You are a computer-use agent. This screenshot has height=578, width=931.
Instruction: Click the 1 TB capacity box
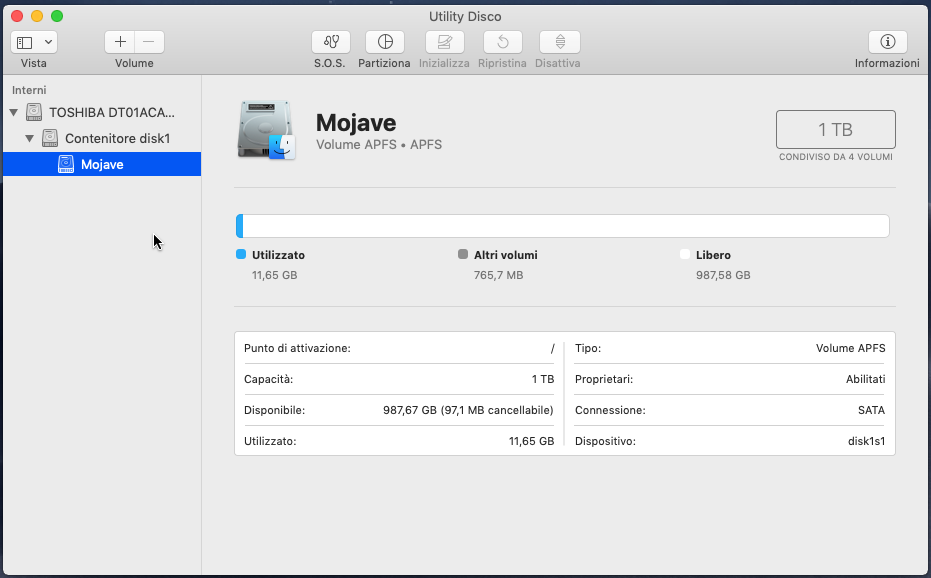coord(835,130)
